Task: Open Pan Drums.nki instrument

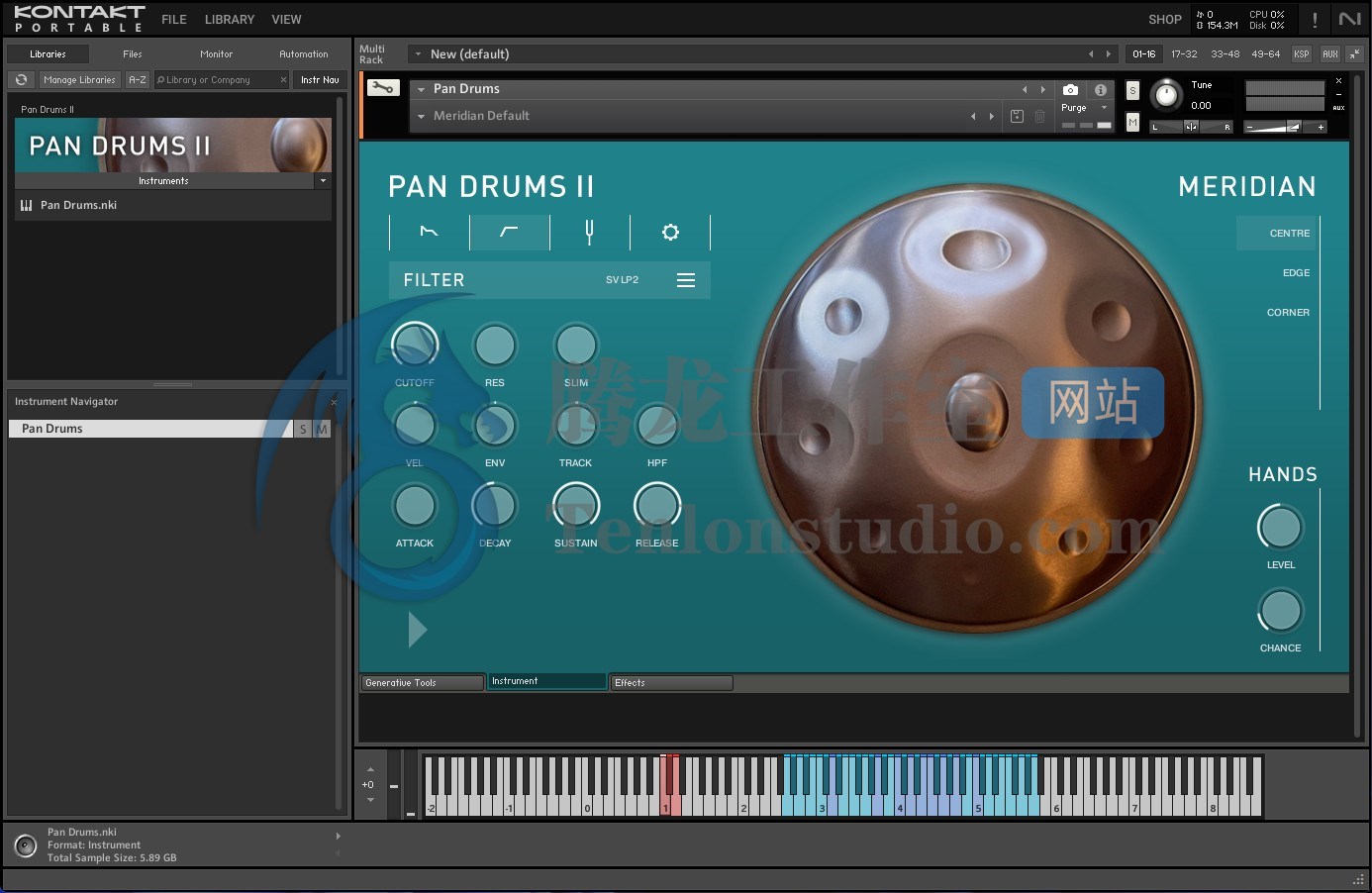Action: click(x=173, y=205)
